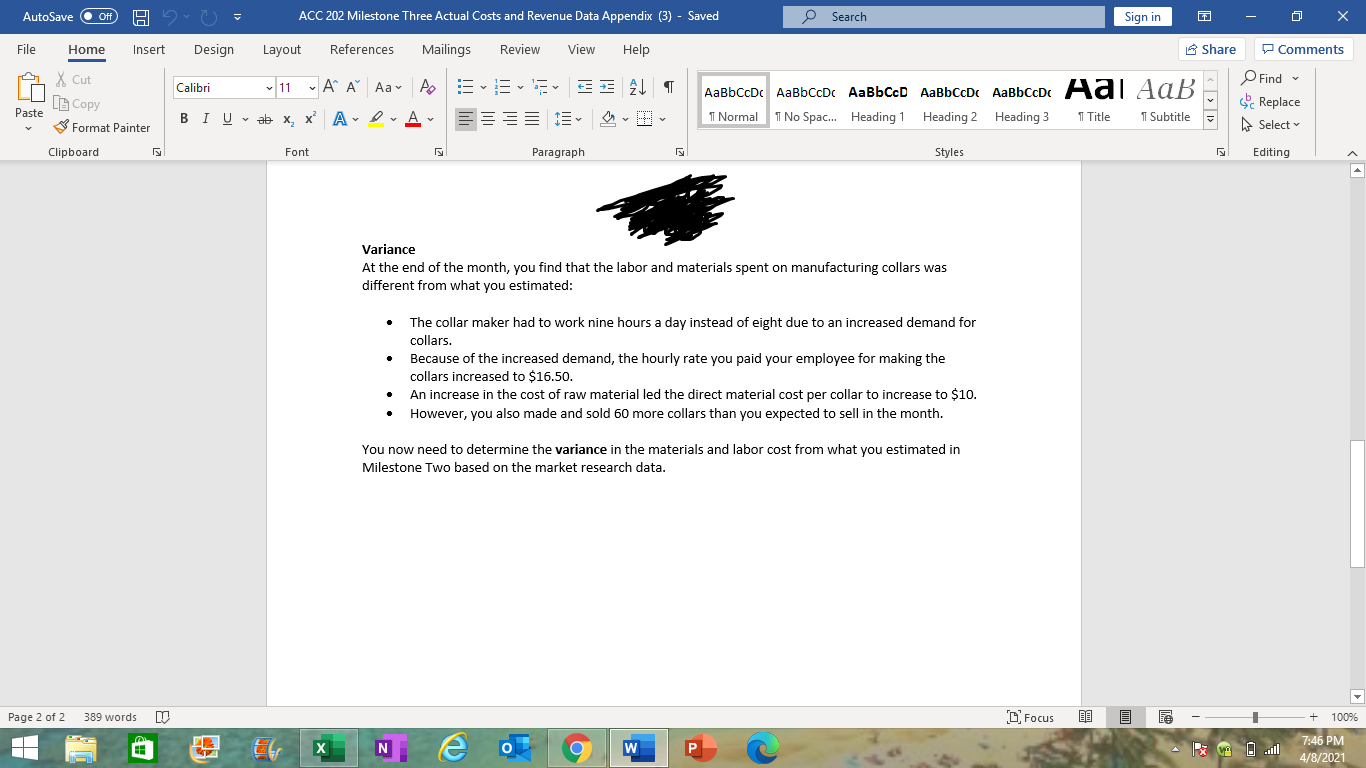Select the Strikethrough icon

click(x=264, y=118)
